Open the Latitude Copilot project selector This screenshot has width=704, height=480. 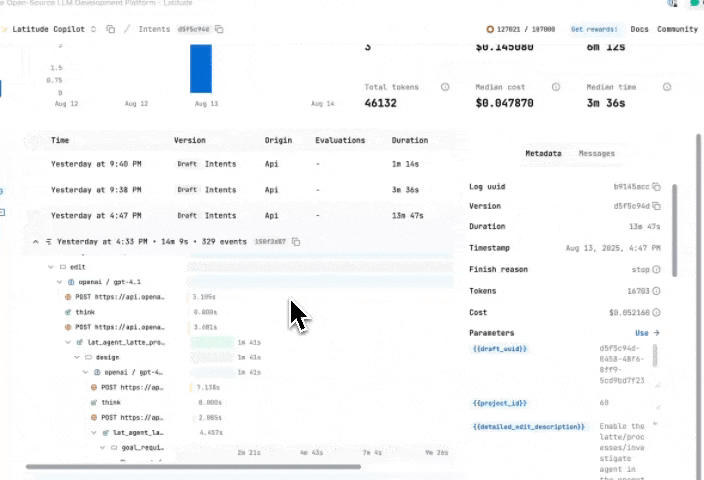55,29
